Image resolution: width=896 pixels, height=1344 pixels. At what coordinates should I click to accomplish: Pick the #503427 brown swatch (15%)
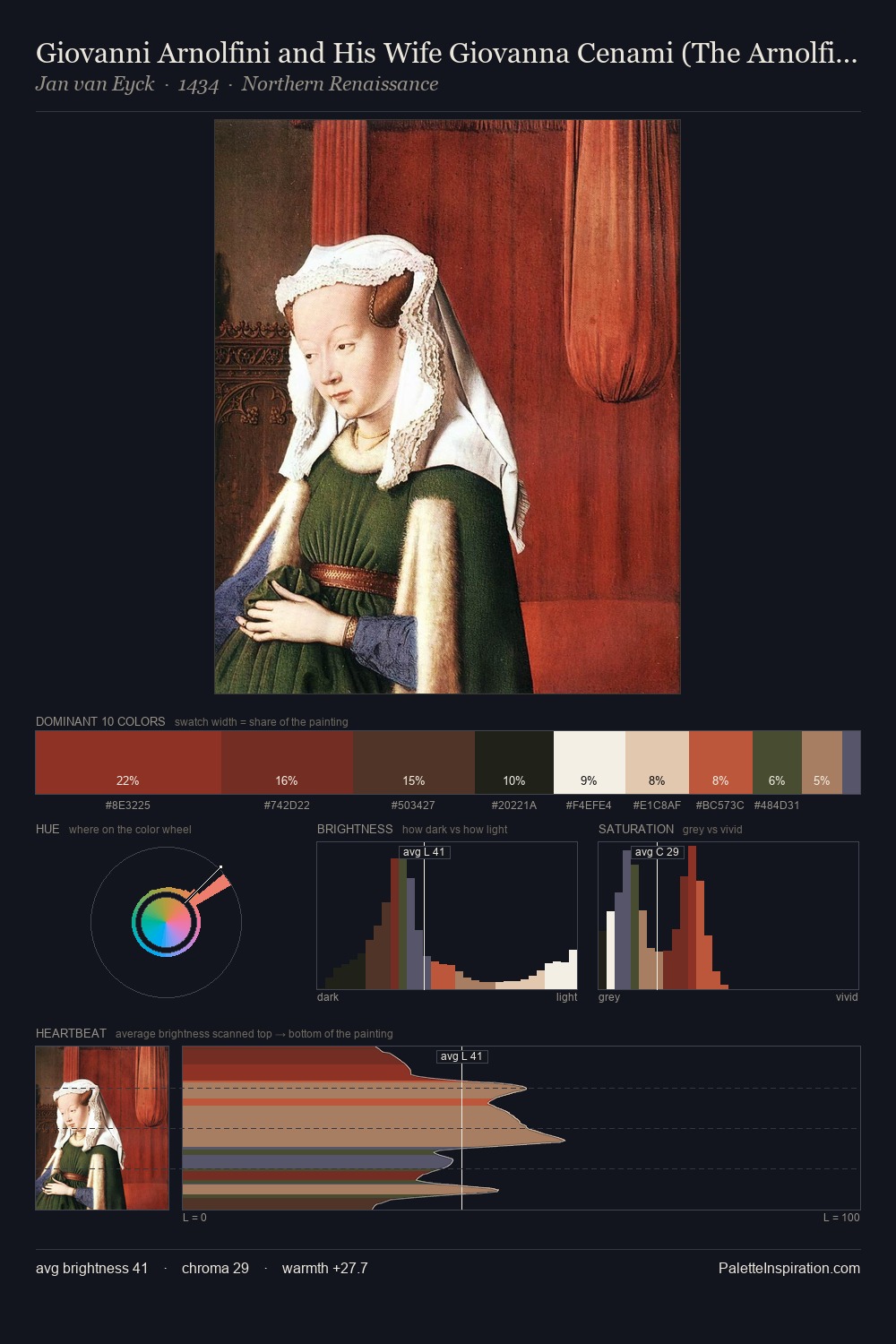click(x=414, y=762)
